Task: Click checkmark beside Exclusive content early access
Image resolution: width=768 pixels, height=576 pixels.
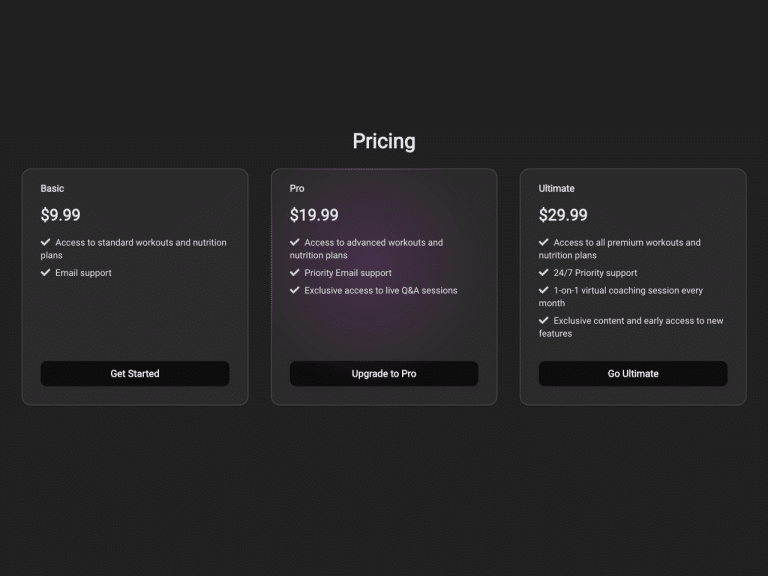Action: click(x=544, y=320)
